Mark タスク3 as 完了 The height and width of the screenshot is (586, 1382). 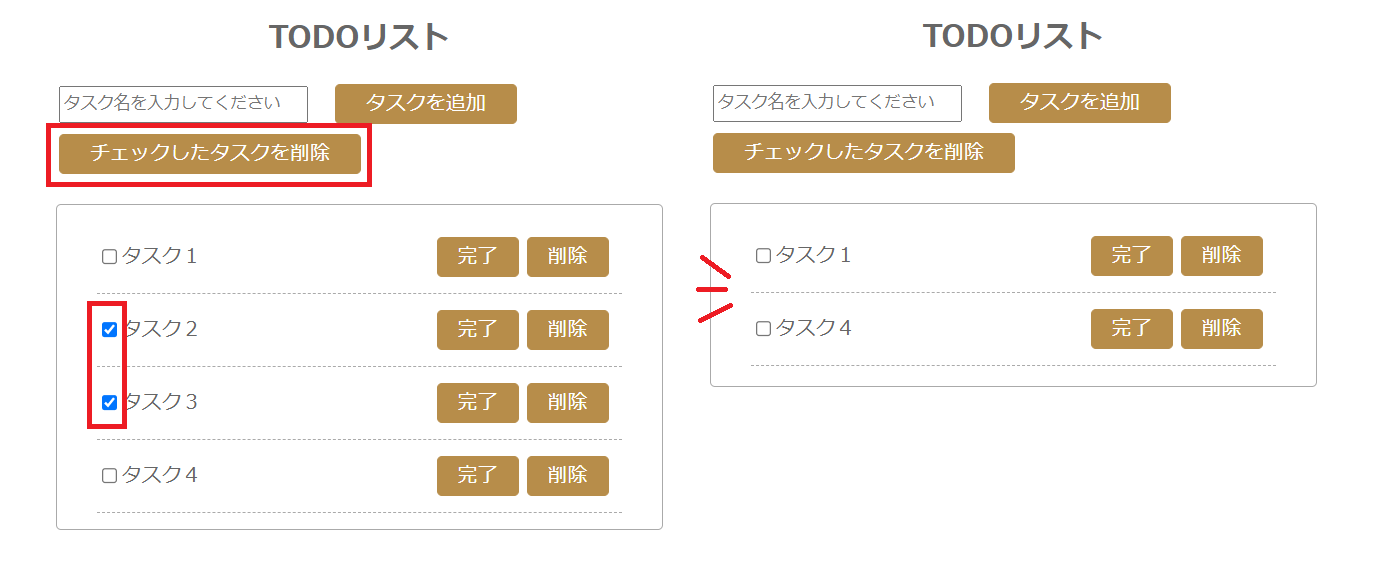(x=477, y=402)
